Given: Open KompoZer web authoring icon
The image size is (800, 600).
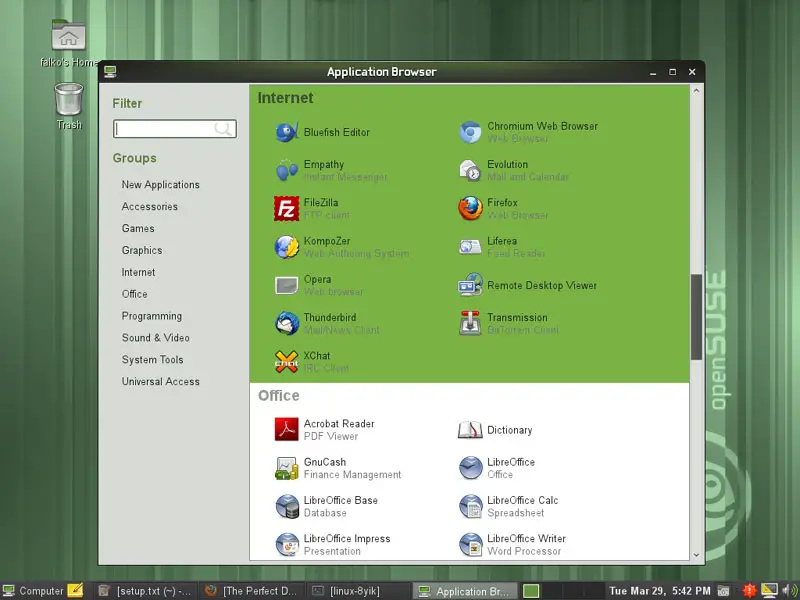Looking at the screenshot, I should (x=287, y=247).
